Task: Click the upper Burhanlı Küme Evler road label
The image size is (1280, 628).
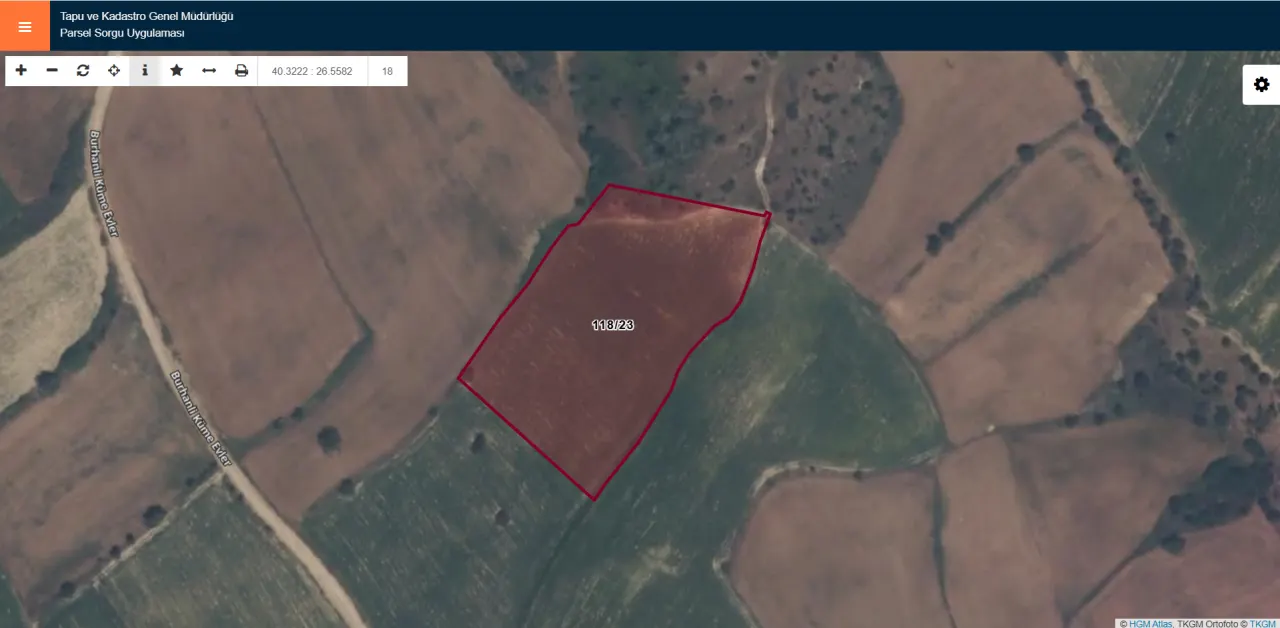Action: click(x=104, y=183)
